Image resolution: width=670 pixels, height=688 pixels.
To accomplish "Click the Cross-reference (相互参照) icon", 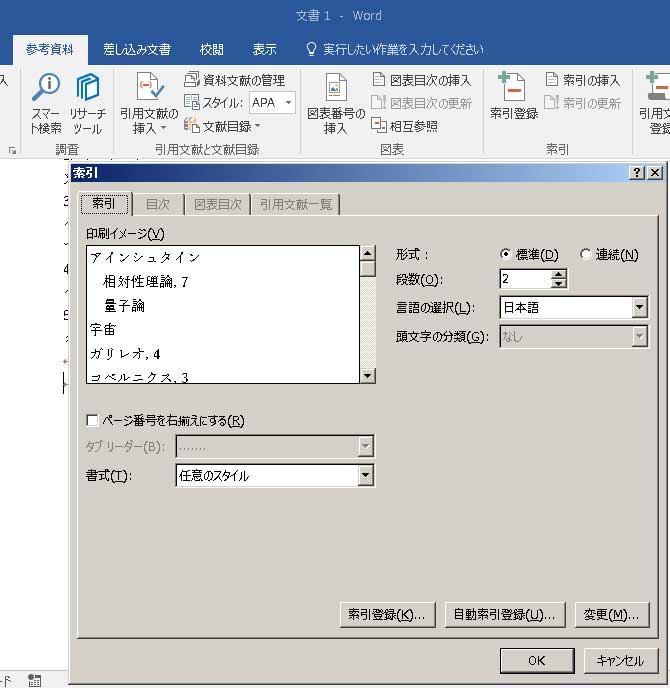I will pyautogui.click(x=405, y=125).
